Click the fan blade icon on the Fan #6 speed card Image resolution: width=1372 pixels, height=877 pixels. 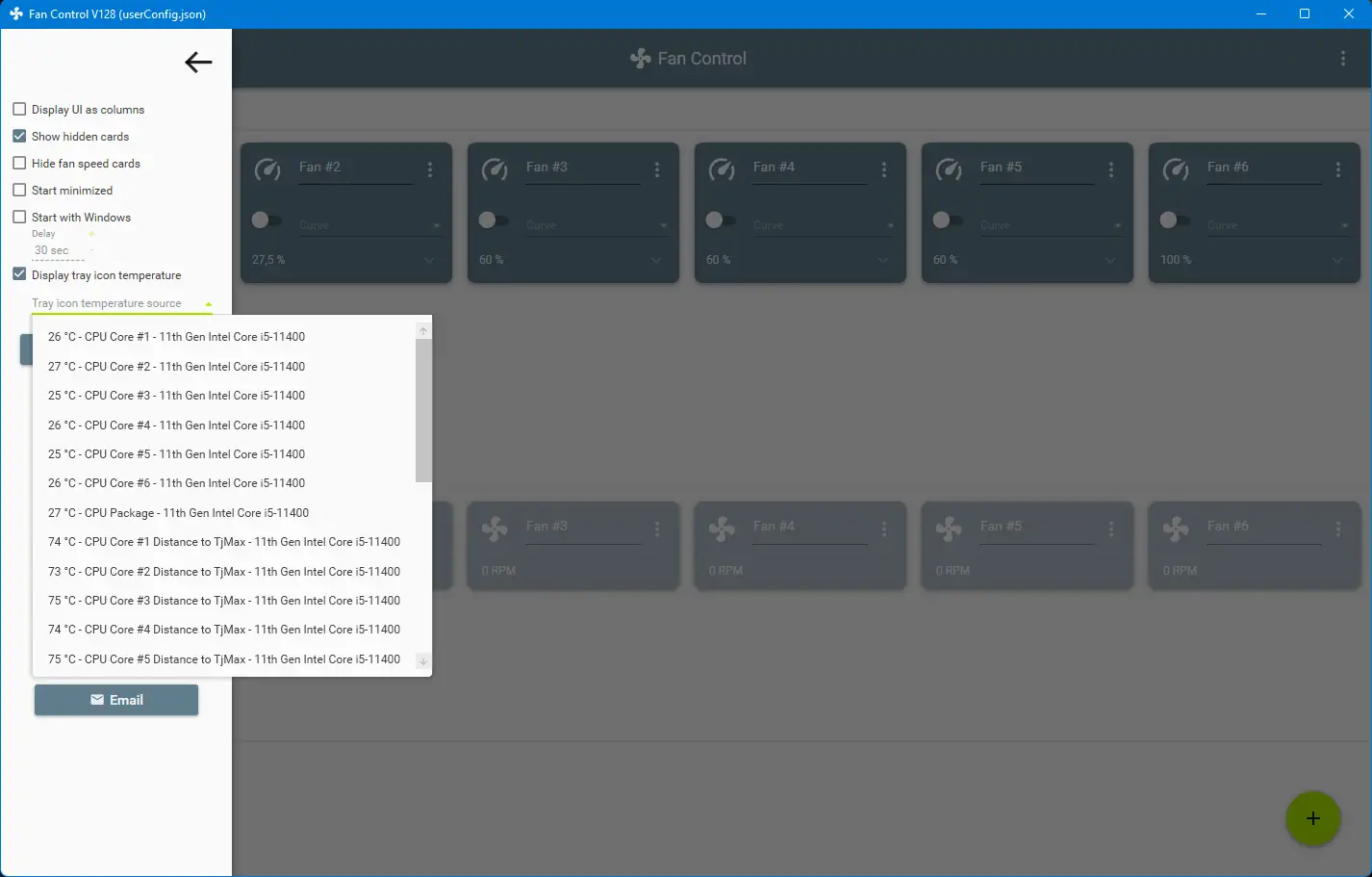click(x=1176, y=529)
